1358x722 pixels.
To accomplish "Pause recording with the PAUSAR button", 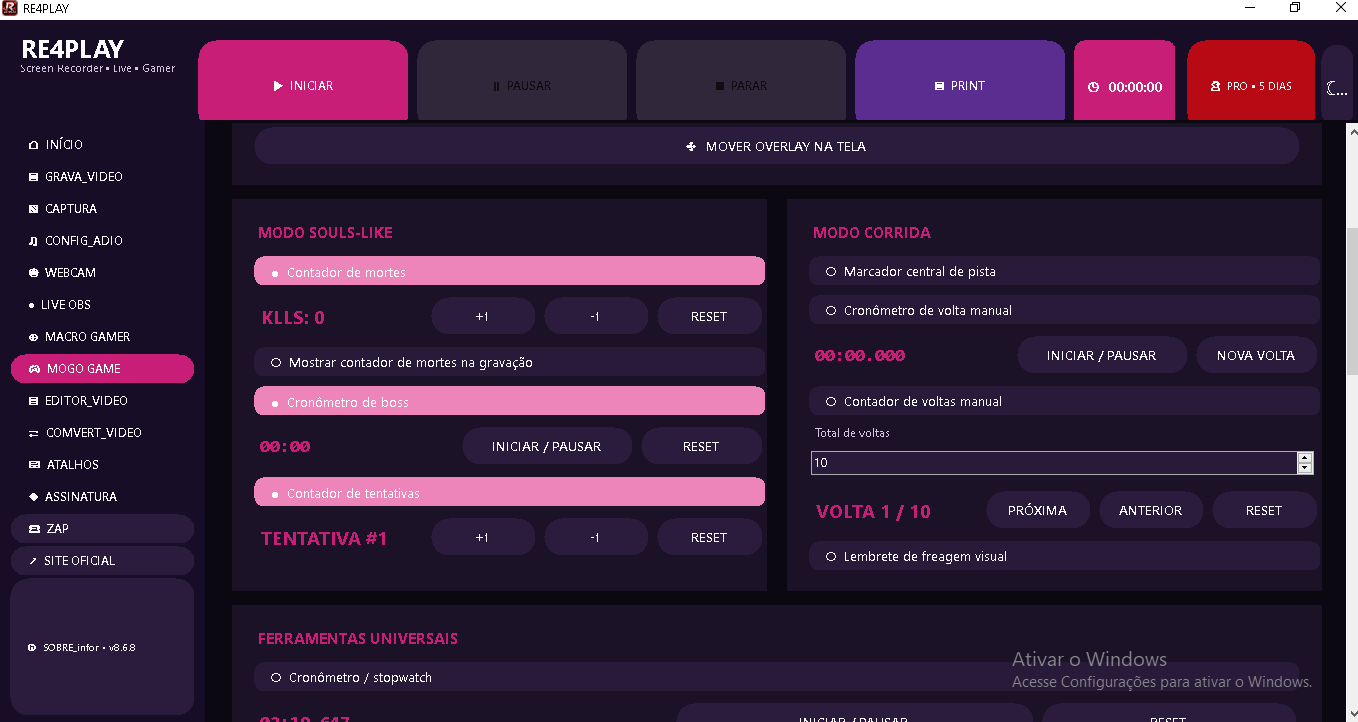I will tap(522, 81).
